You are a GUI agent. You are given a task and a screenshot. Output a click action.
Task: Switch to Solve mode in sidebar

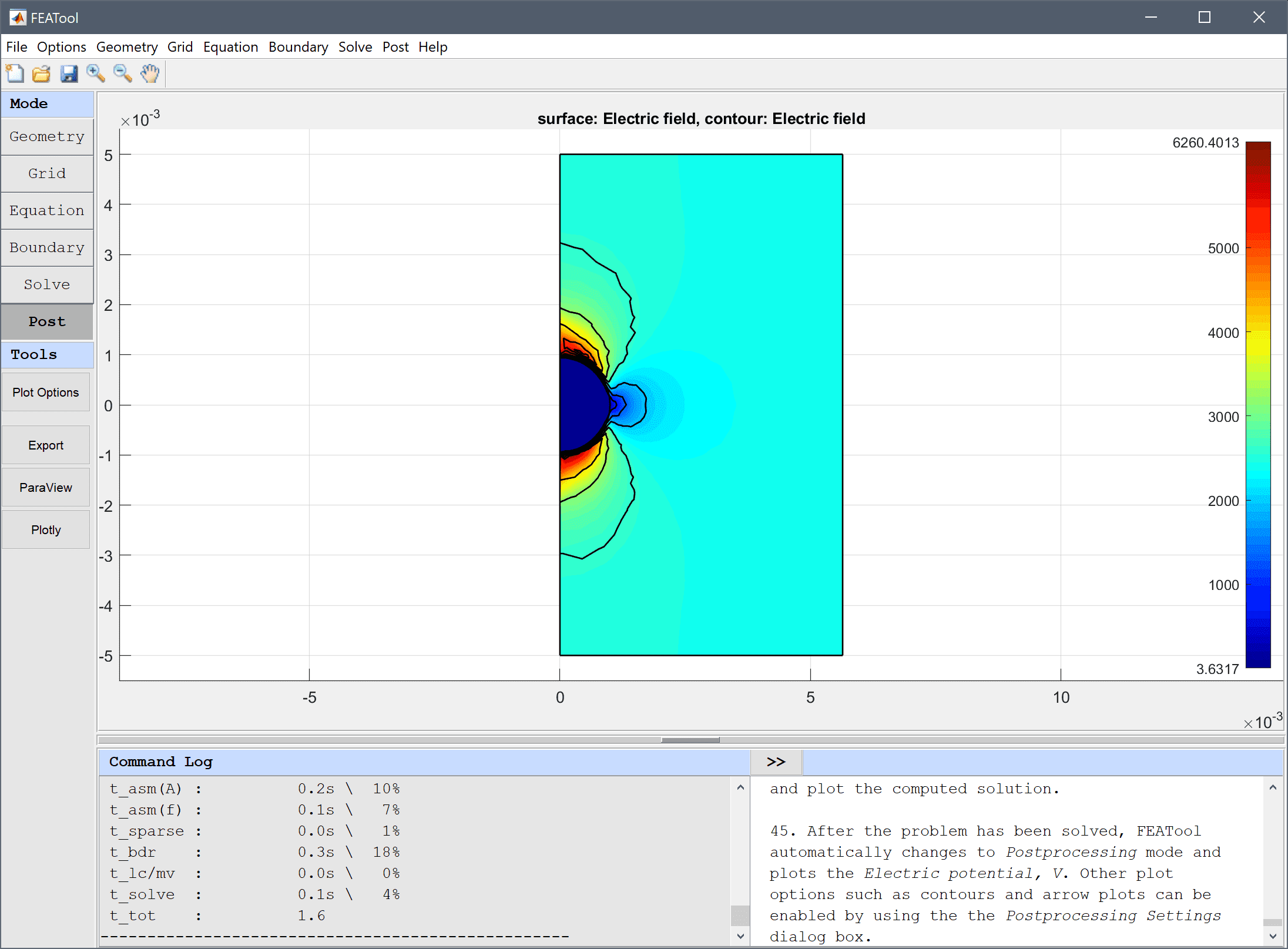point(47,284)
